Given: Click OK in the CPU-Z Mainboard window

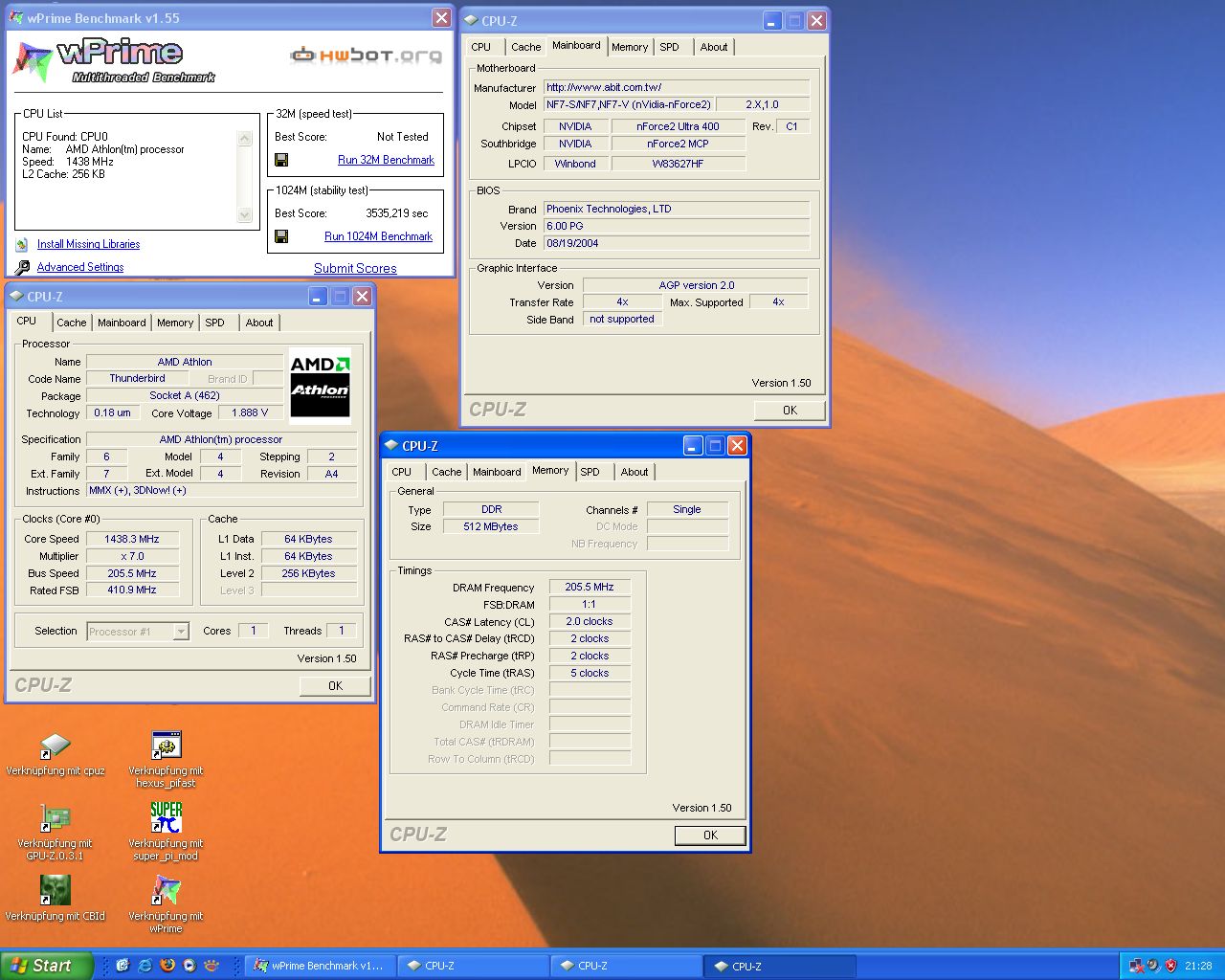Looking at the screenshot, I should [790, 411].
